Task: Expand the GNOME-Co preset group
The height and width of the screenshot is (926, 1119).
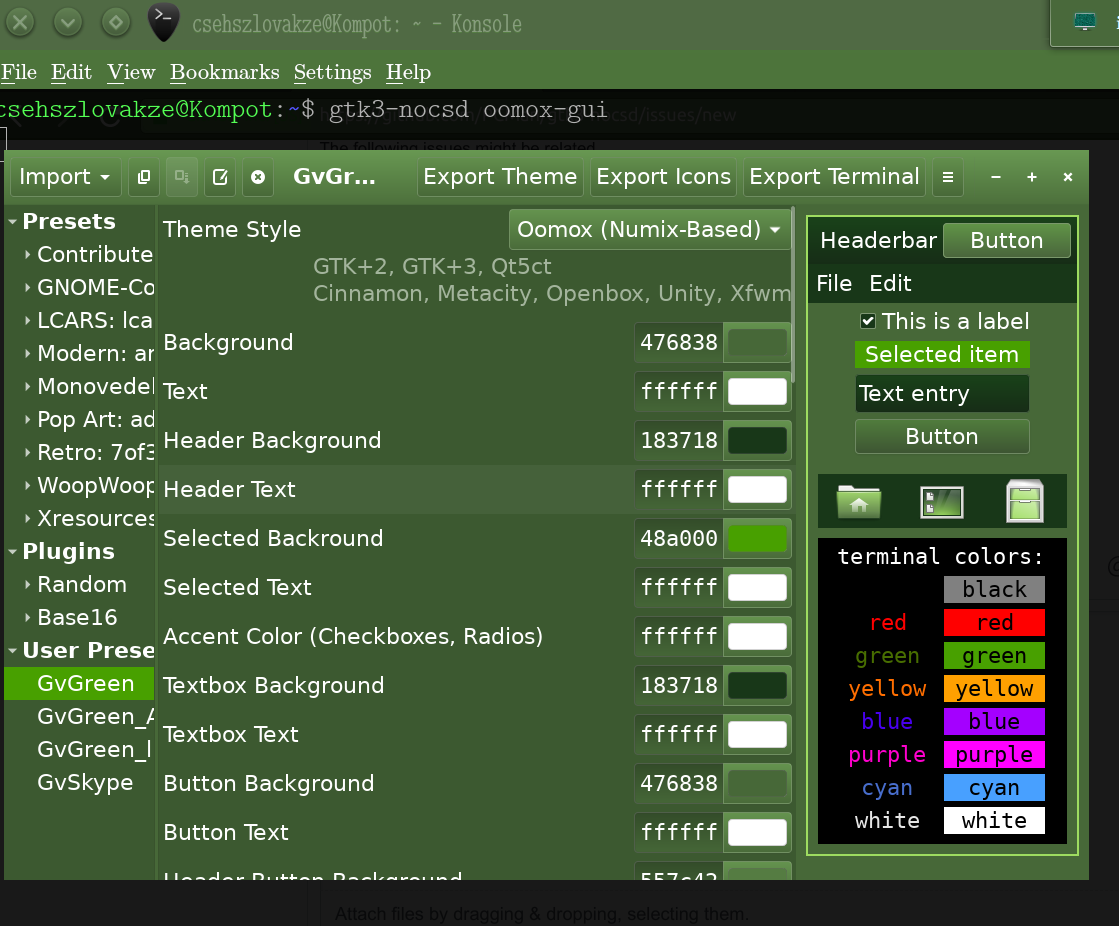Action: (27, 288)
